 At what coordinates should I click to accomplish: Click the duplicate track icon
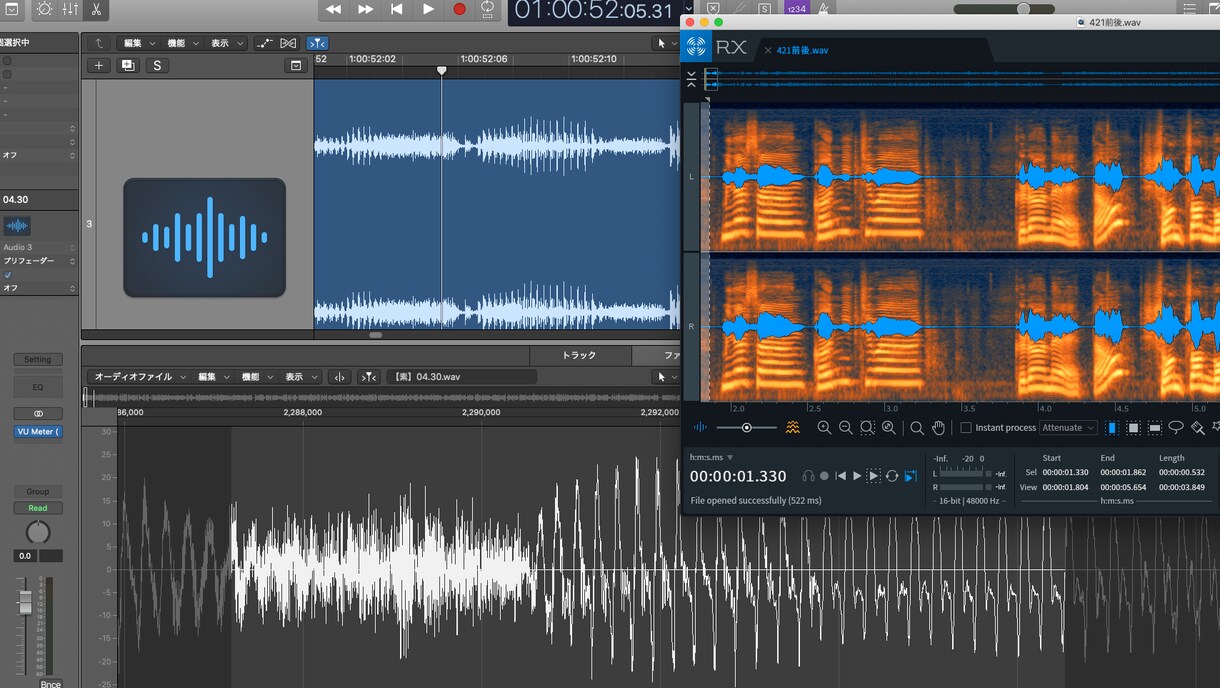pos(127,65)
